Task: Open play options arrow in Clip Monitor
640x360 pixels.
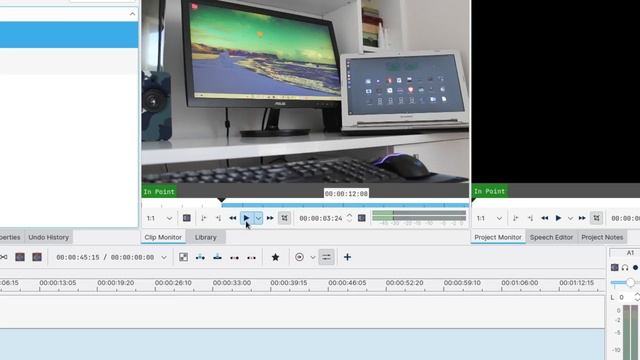Action: 258,218
